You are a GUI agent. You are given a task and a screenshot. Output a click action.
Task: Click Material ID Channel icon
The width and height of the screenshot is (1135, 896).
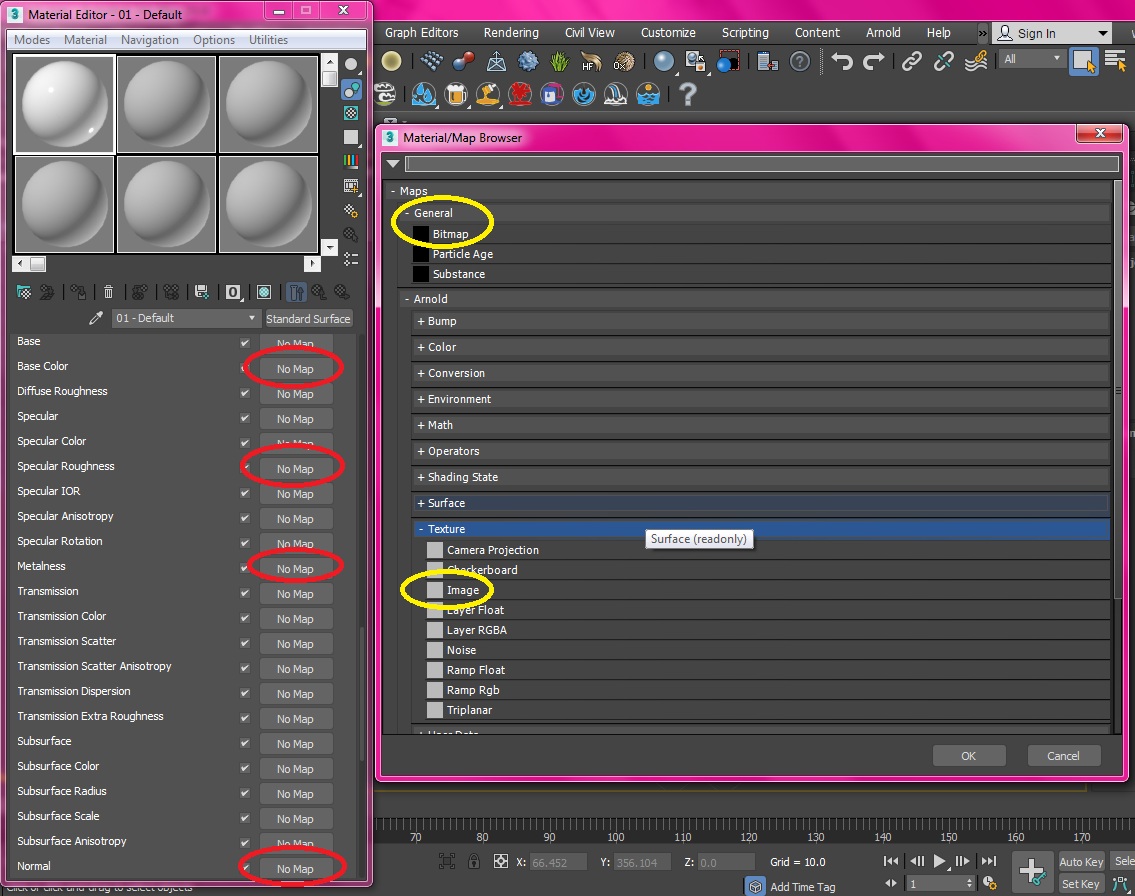click(x=233, y=292)
